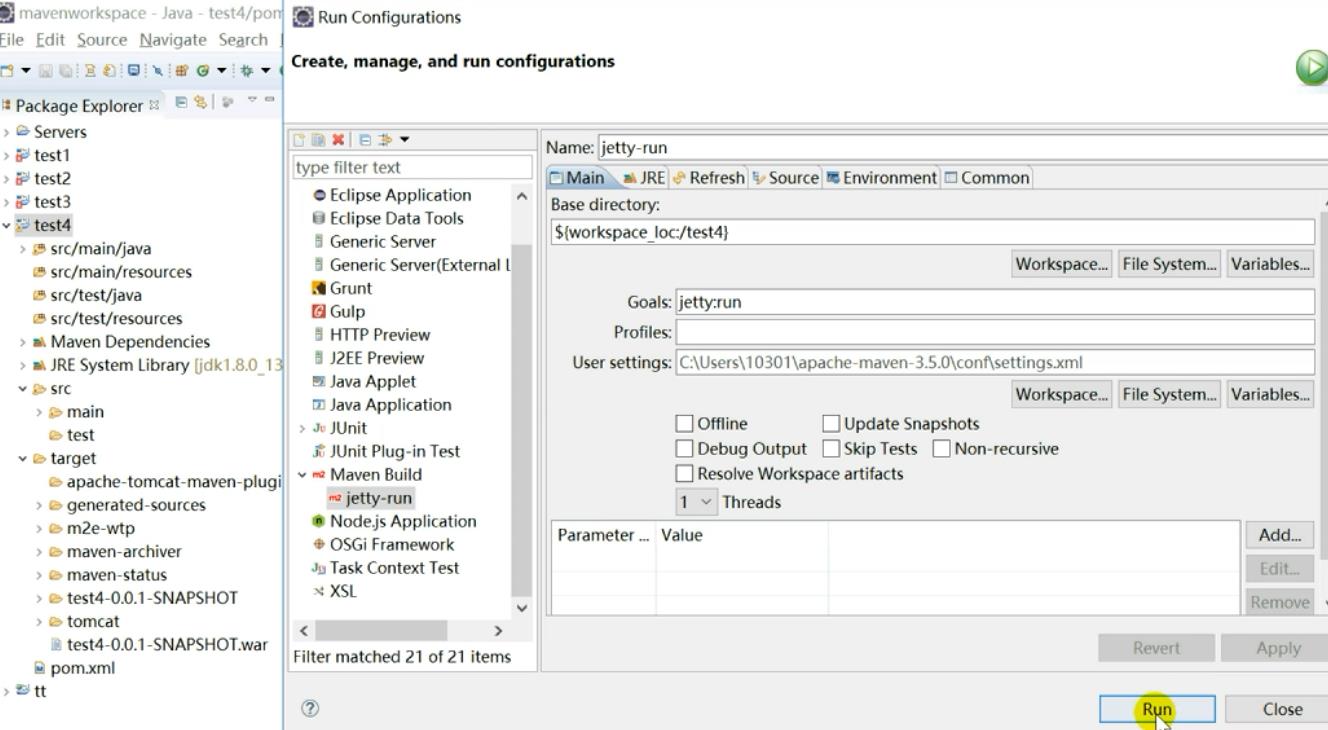The height and width of the screenshot is (730, 1328).
Task: Enable Update Snapshots checkbox
Action: click(831, 424)
